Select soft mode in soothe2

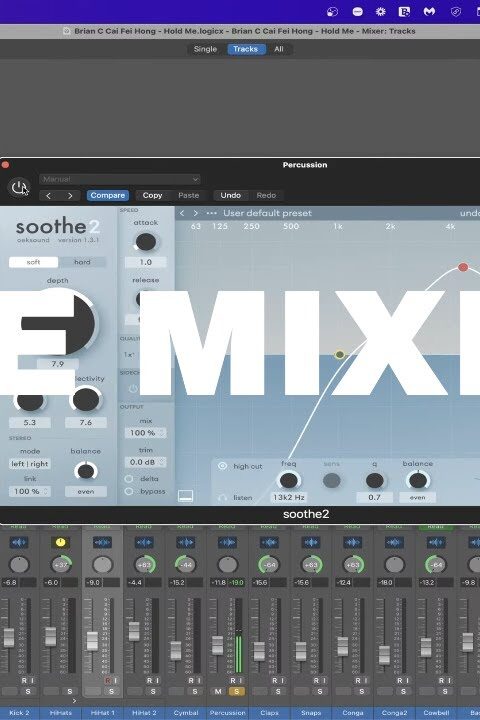[33, 262]
